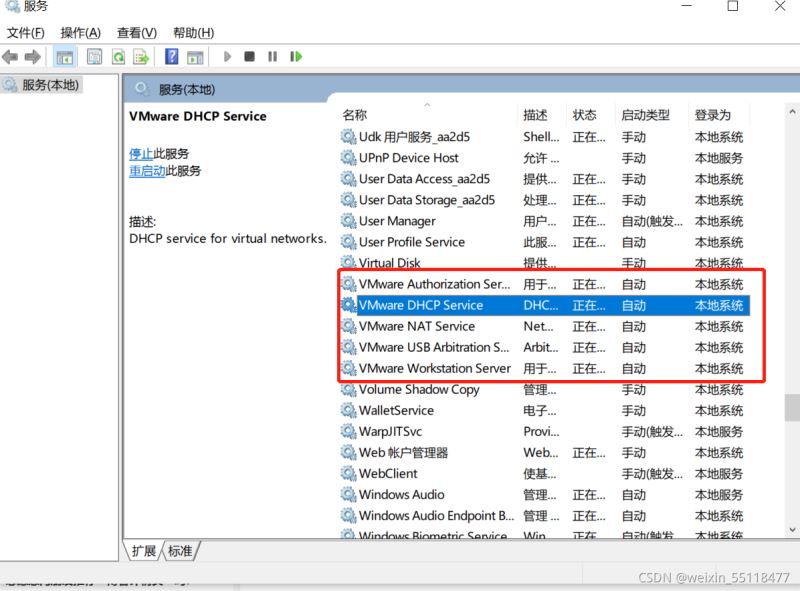Select User Data Storage_aa2d5 service name
The image size is (800, 591).
click(x=427, y=200)
